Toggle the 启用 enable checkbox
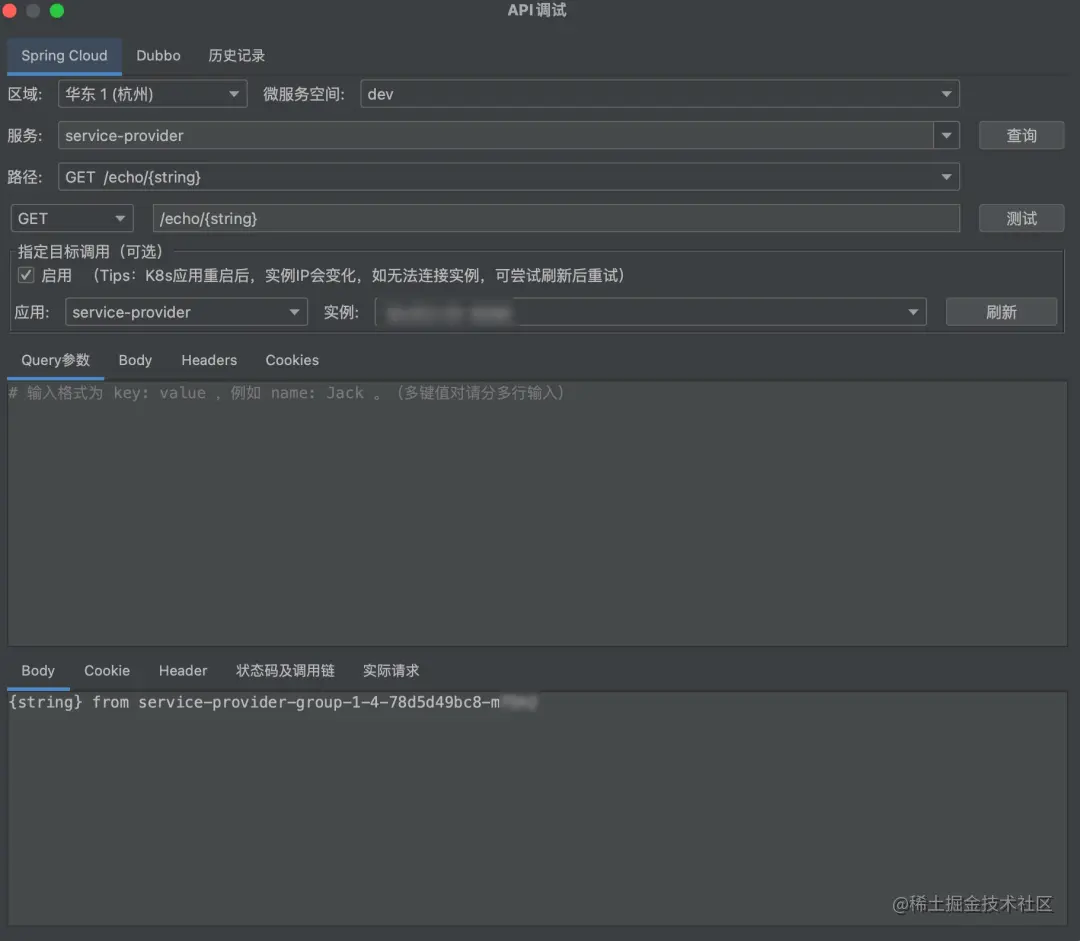Screen dimensions: 1080x941 [x=26, y=276]
